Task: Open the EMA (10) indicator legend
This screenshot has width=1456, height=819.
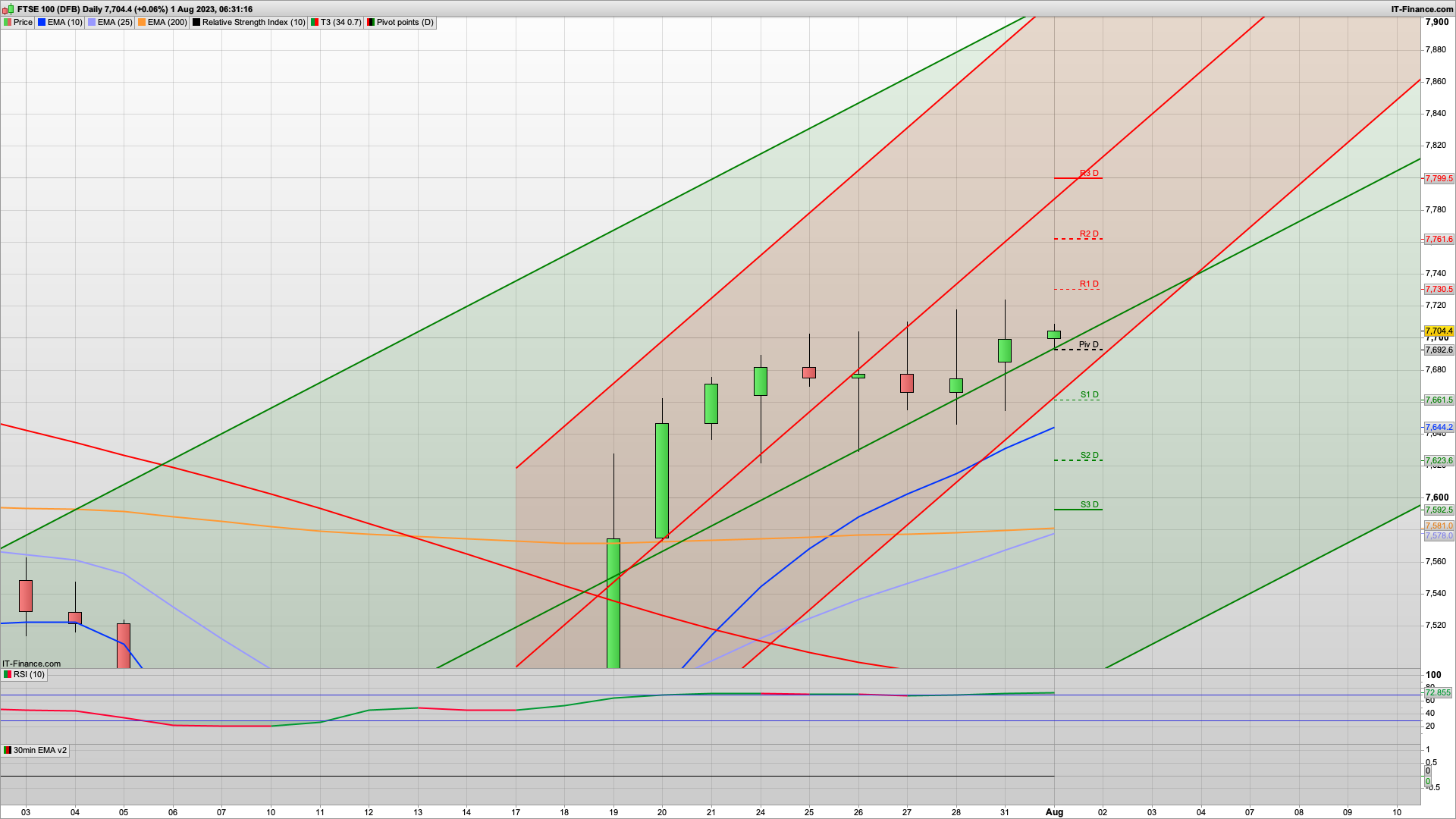Action: click(60, 22)
